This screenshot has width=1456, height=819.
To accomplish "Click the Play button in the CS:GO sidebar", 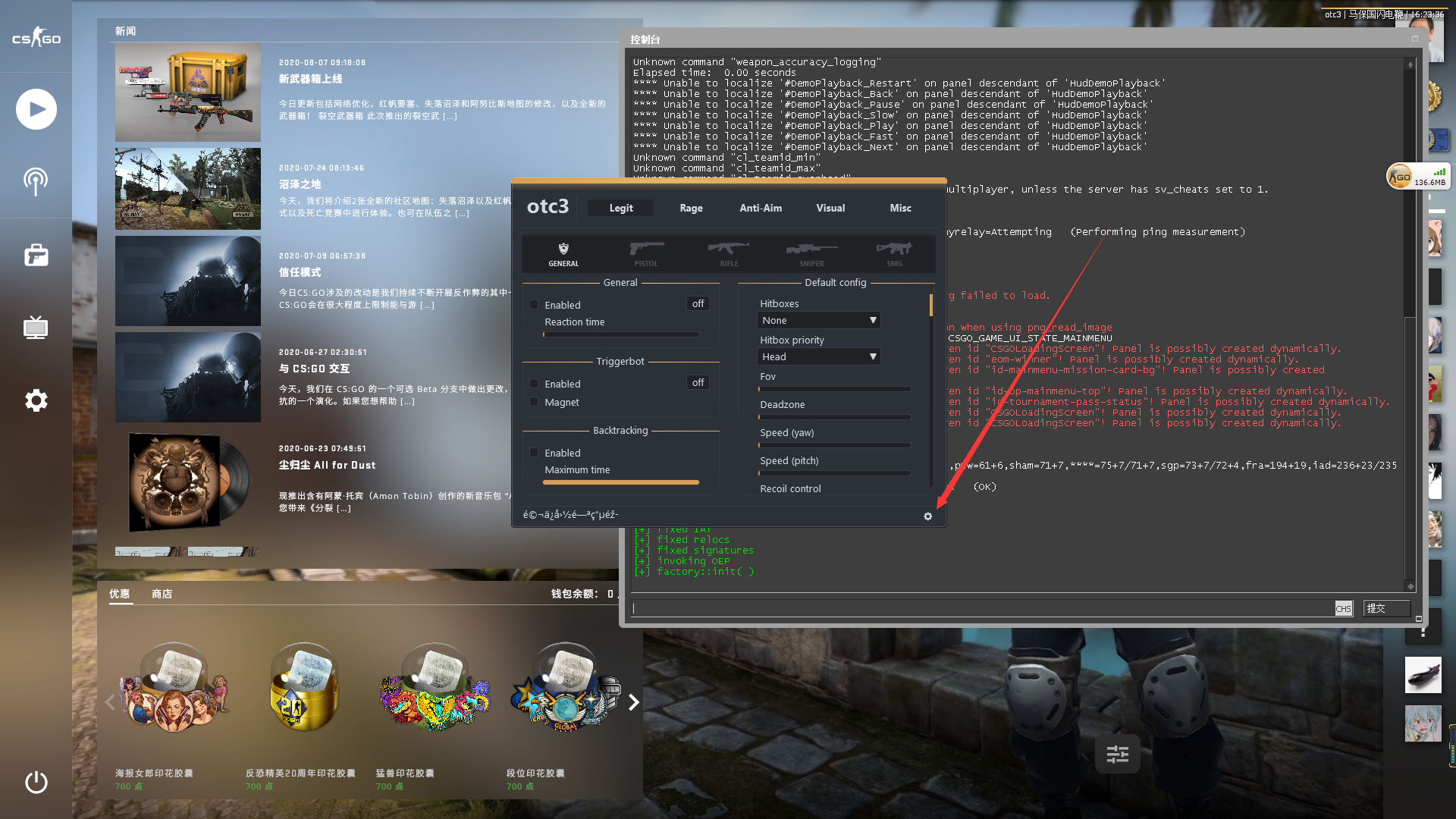I will point(36,109).
